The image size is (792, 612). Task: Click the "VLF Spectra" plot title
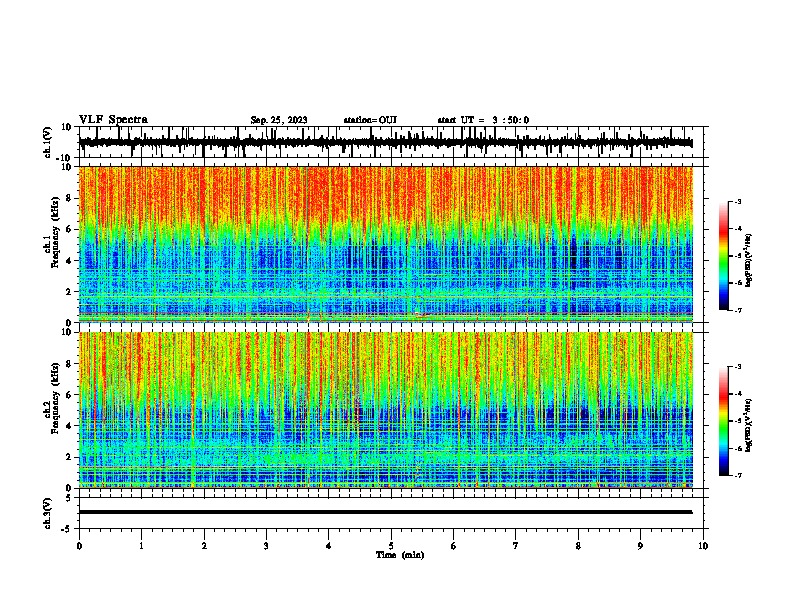[113, 120]
